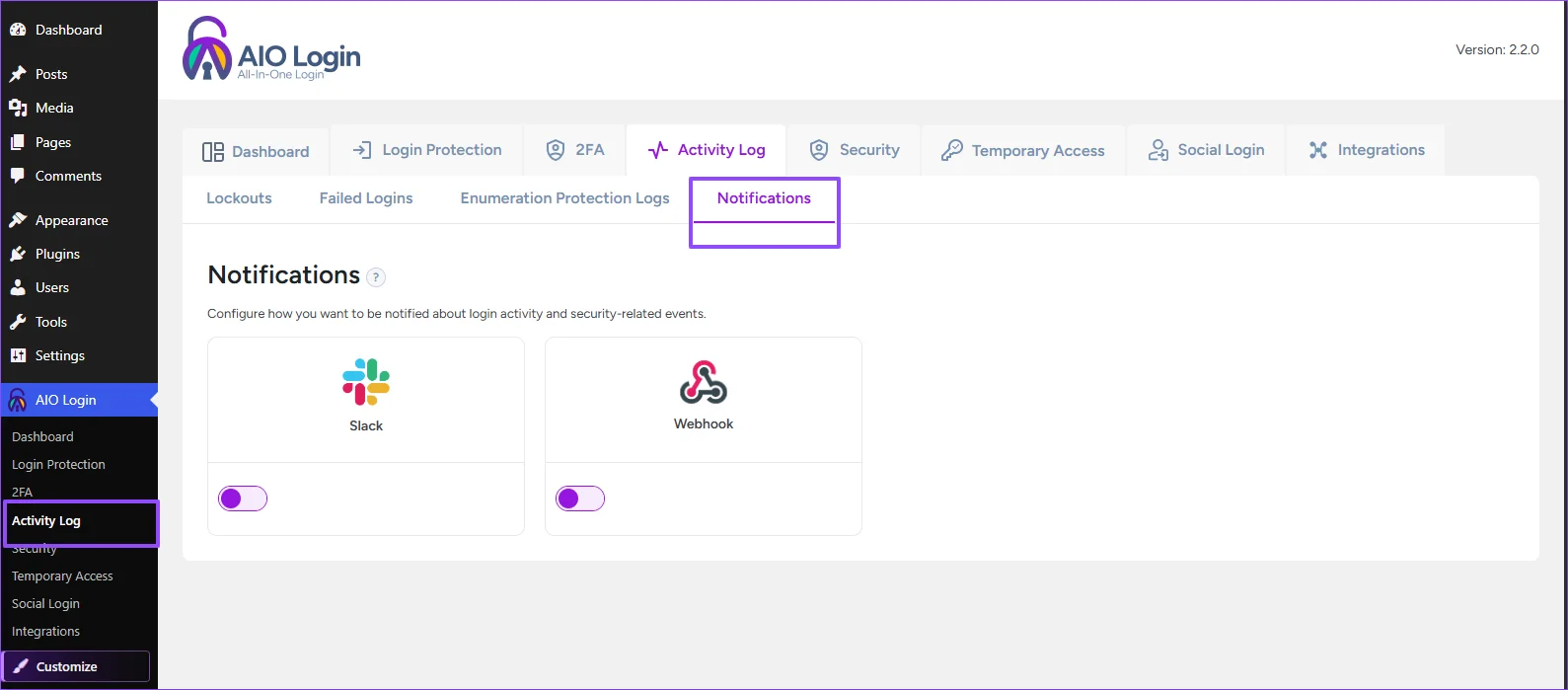
Task: Select the Notifications sub-tab
Action: (x=764, y=198)
